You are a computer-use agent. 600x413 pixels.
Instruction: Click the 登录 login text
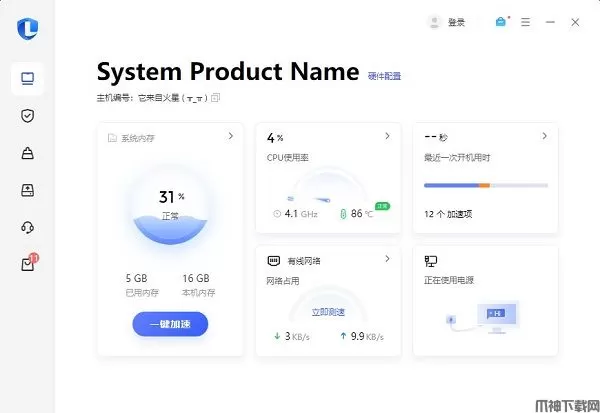pyautogui.click(x=456, y=23)
